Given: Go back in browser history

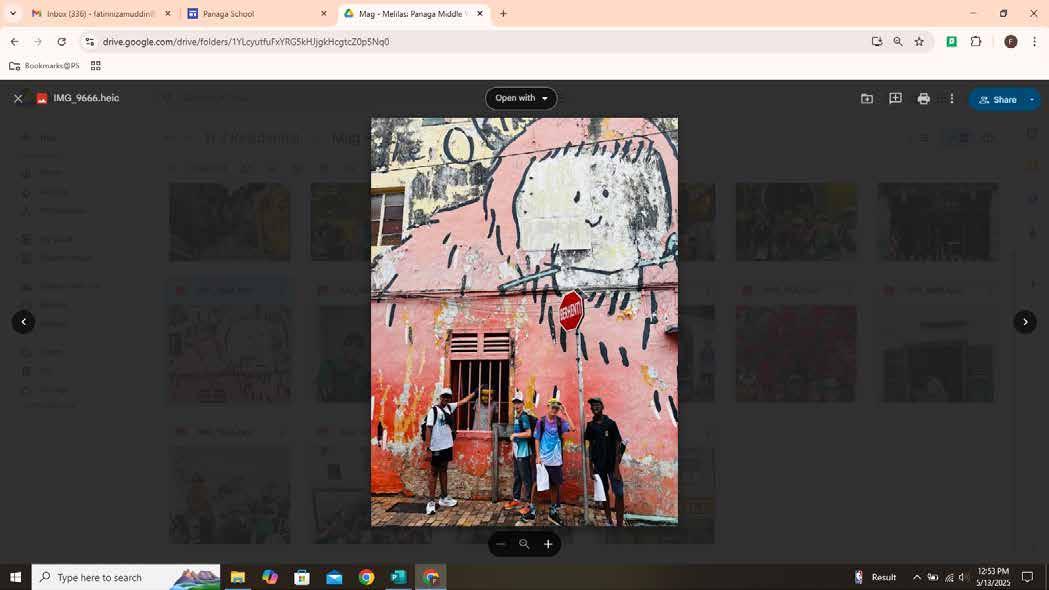Looking at the screenshot, I should click(15, 41).
